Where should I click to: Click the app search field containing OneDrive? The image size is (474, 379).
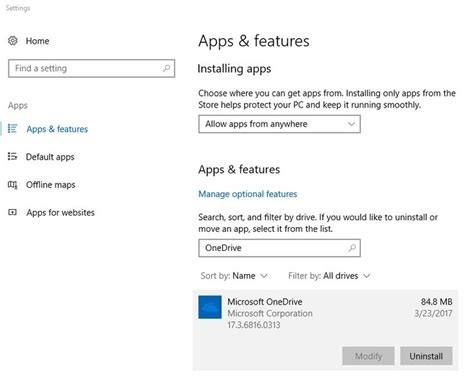point(279,248)
